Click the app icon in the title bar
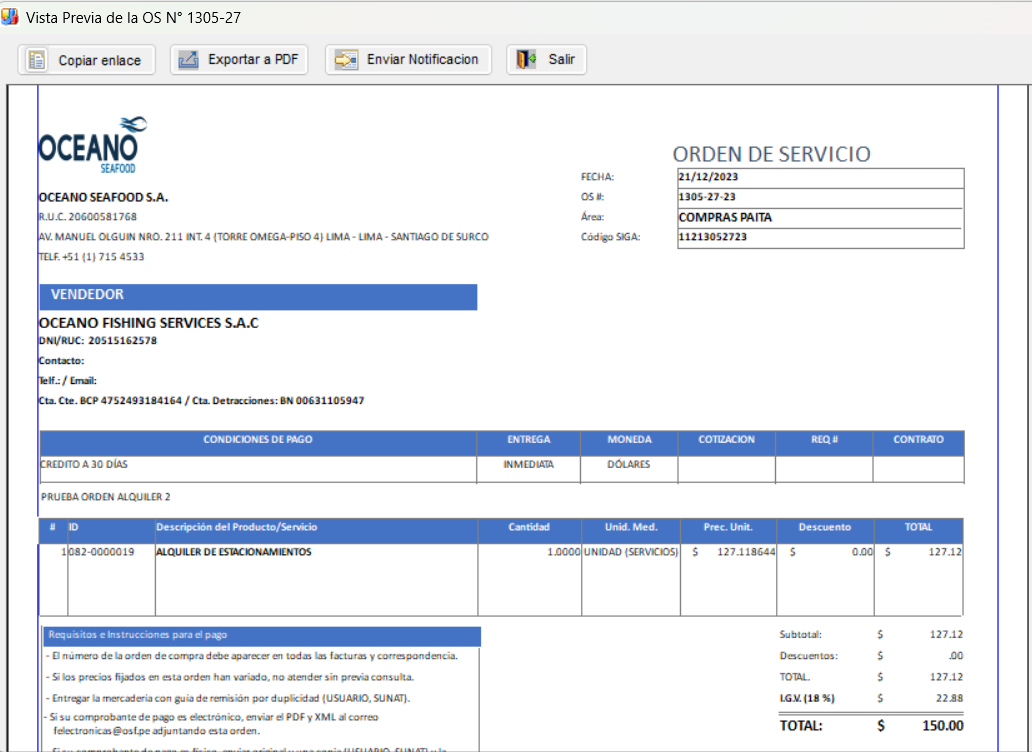Screen dimensions: 1032x752 (x=10, y=17)
